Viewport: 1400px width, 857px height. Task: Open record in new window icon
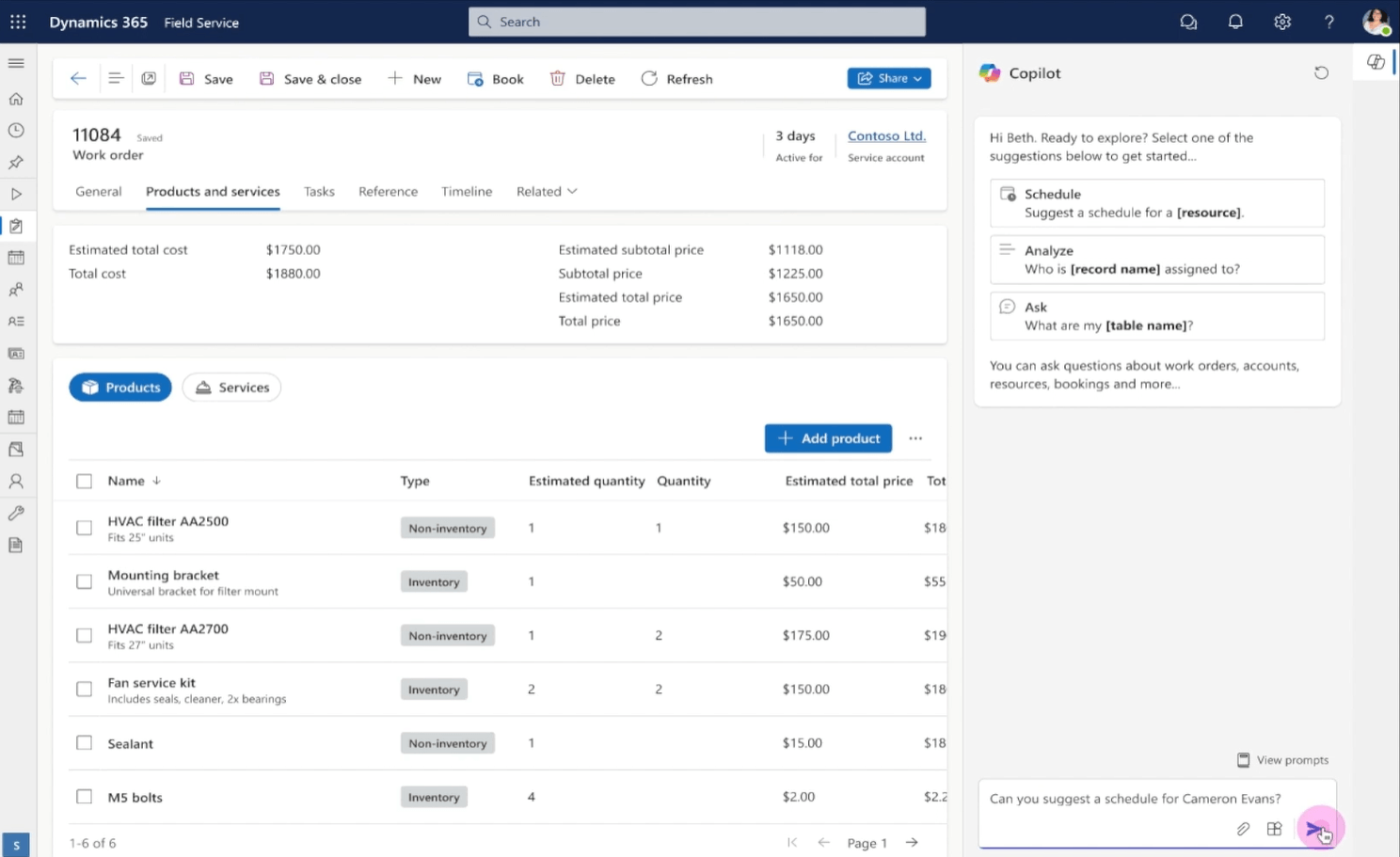click(x=149, y=79)
